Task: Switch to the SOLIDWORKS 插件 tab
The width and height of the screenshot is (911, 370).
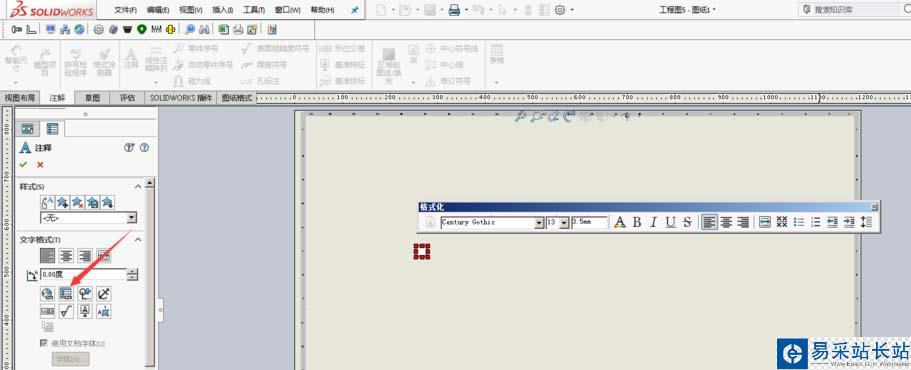Action: [181, 98]
